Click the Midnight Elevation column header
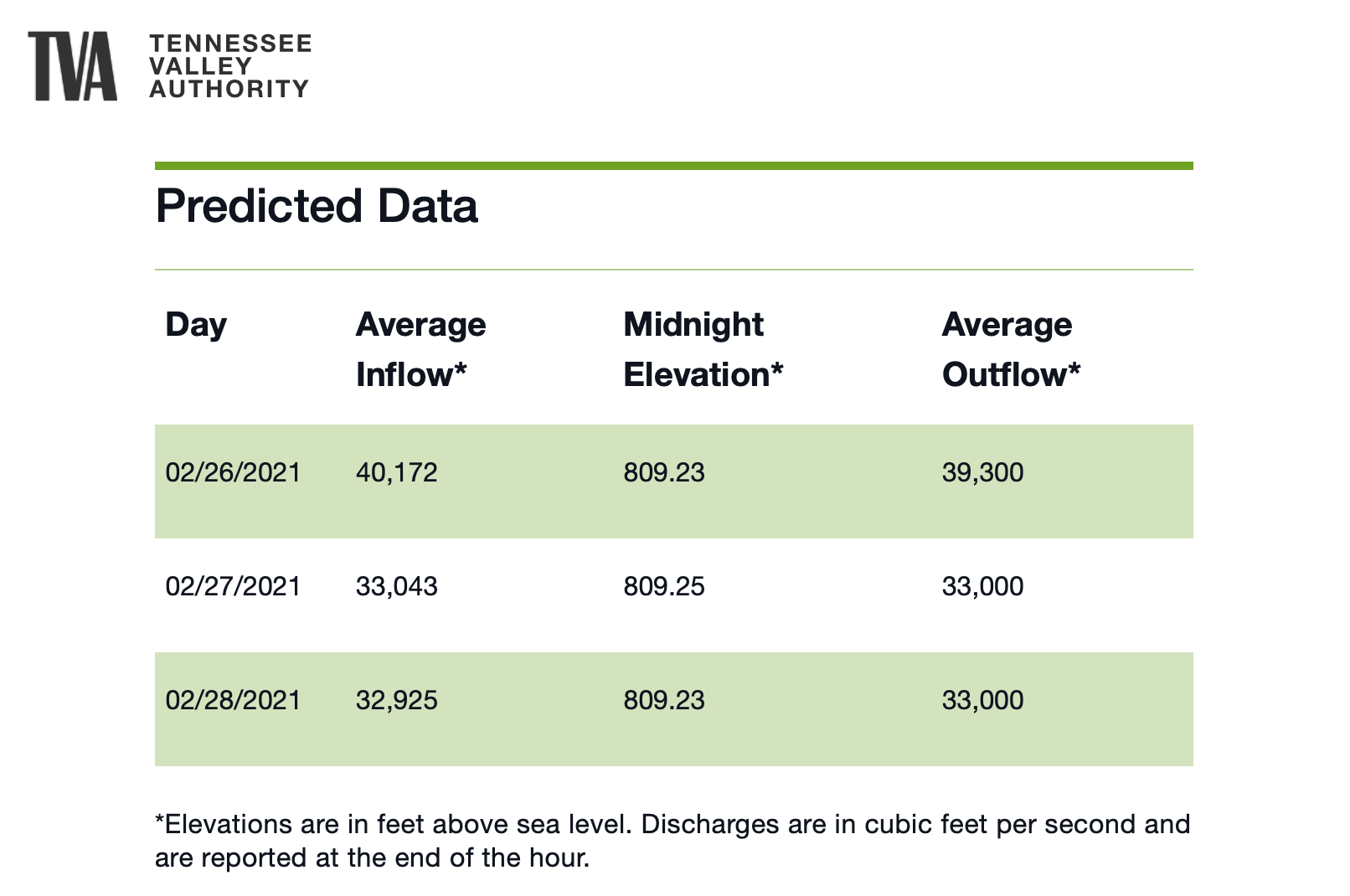Screen dimensions: 1350x896 coord(703,349)
